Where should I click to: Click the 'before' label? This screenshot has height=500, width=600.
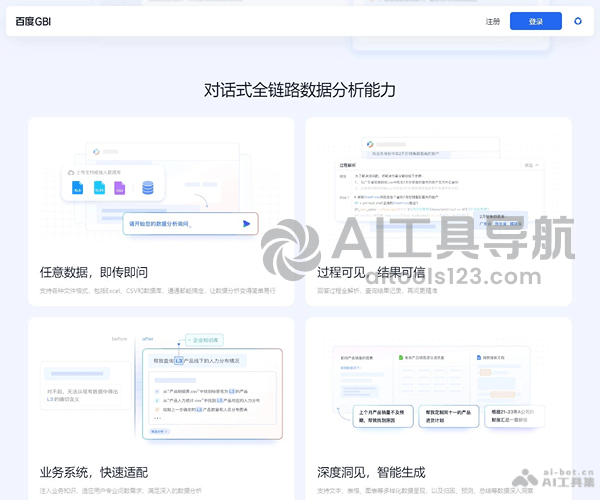coord(119,339)
